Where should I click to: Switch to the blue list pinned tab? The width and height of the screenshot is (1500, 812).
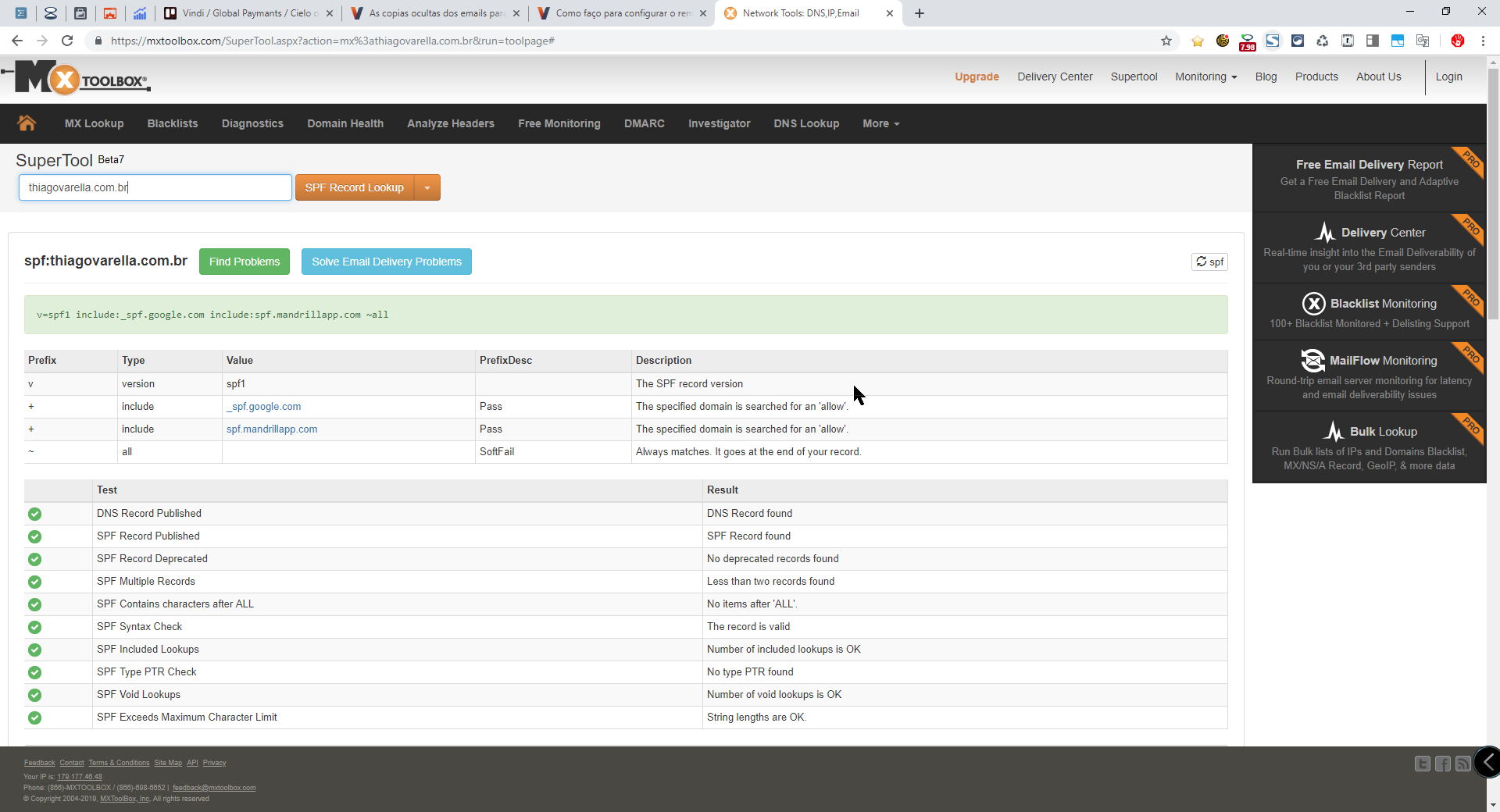[21, 13]
